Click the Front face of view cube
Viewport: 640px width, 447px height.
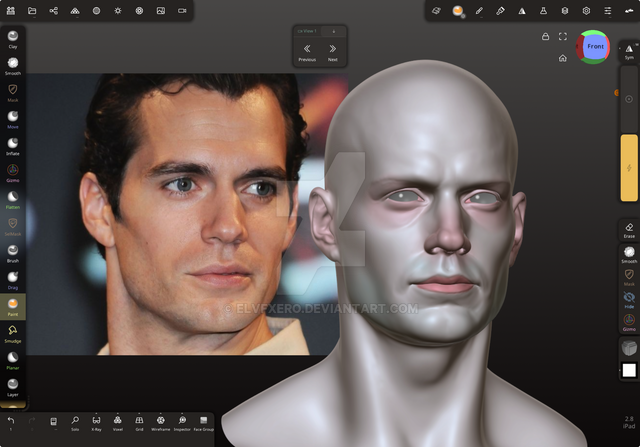coord(595,47)
